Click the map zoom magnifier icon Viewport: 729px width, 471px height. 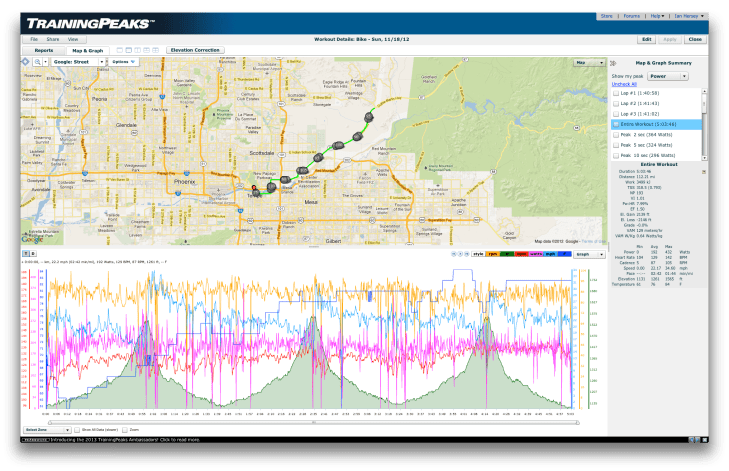coord(37,61)
